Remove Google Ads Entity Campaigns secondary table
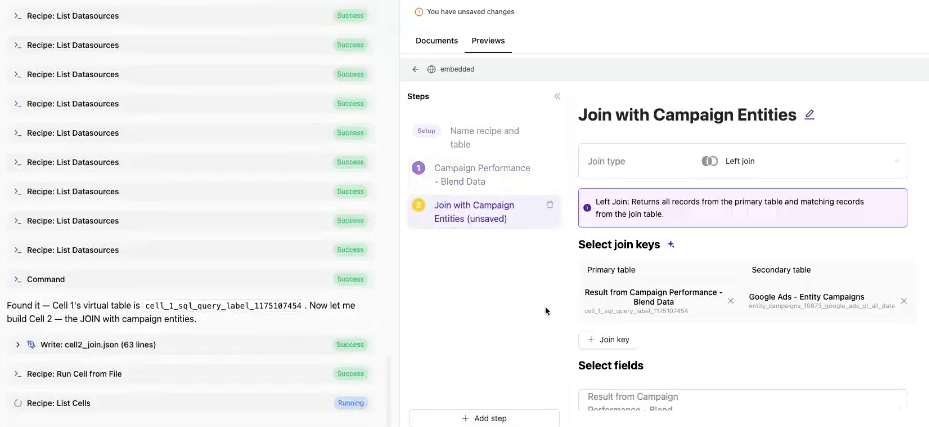Image resolution: width=929 pixels, height=427 pixels. (904, 301)
